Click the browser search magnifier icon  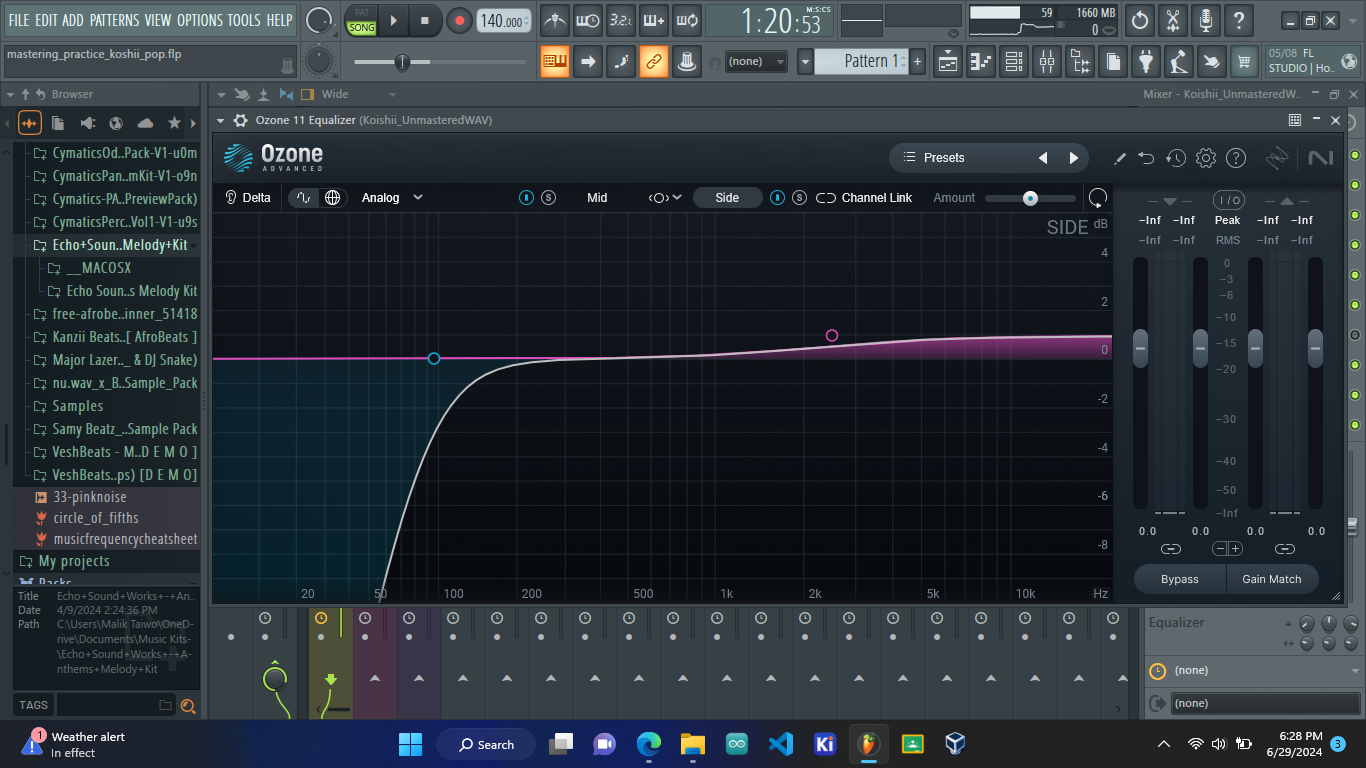187,706
